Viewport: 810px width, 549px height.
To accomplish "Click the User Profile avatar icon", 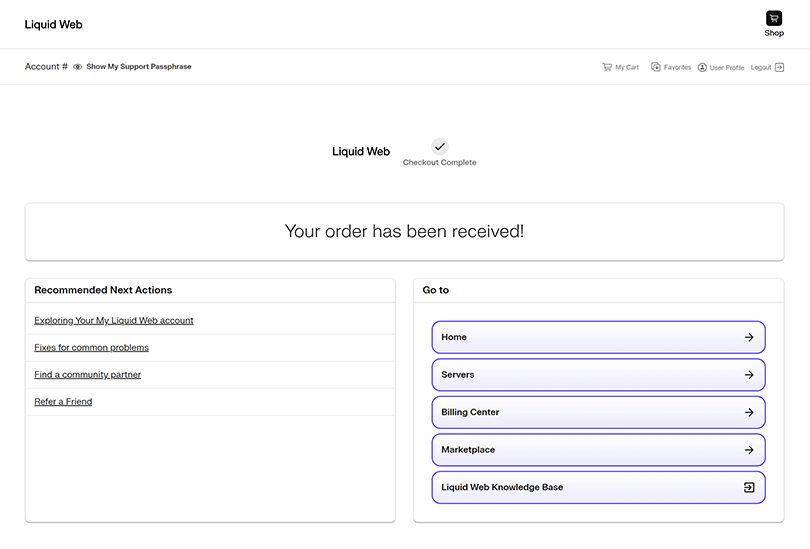I will pos(702,67).
